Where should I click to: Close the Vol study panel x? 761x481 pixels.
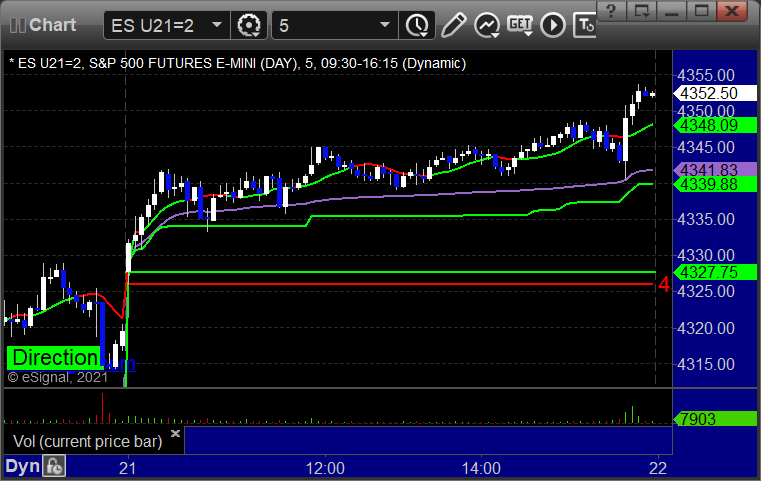pos(175,433)
